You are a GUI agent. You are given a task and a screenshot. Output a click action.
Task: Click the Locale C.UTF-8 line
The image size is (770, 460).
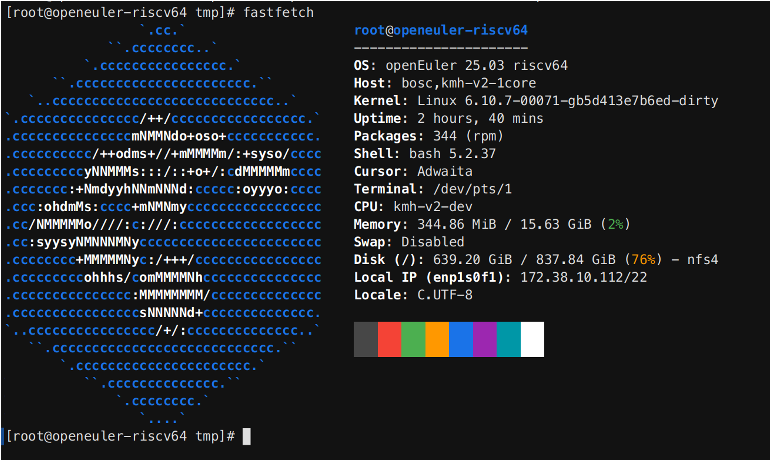click(413, 295)
